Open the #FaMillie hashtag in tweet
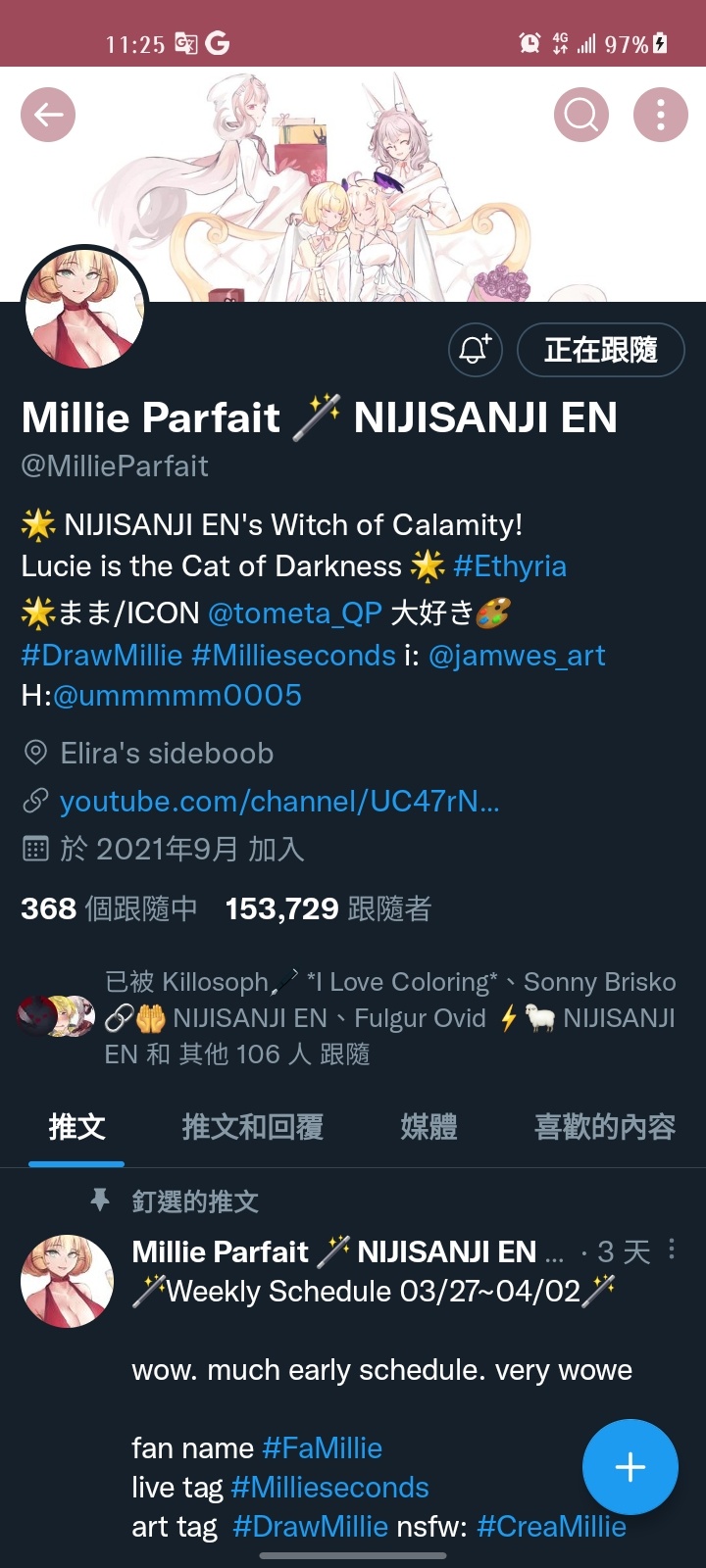The height and width of the screenshot is (1568, 706). pyautogui.click(x=323, y=1448)
